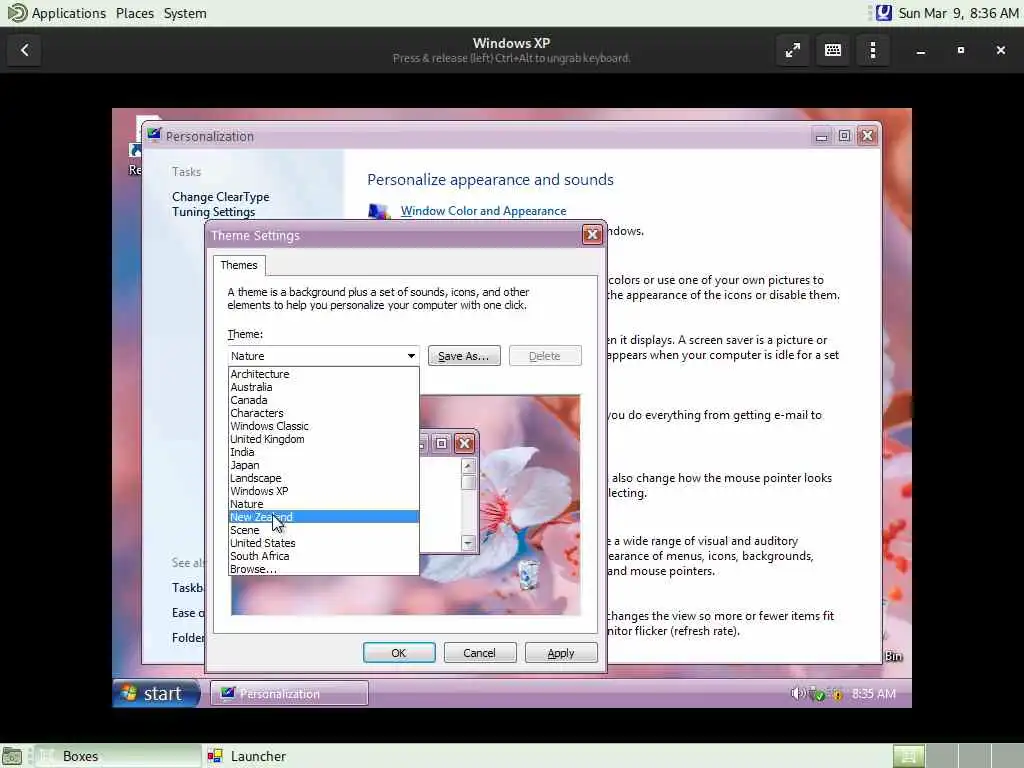Click the Save As... button
Image resolution: width=1024 pixels, height=768 pixels.
pyautogui.click(x=464, y=356)
